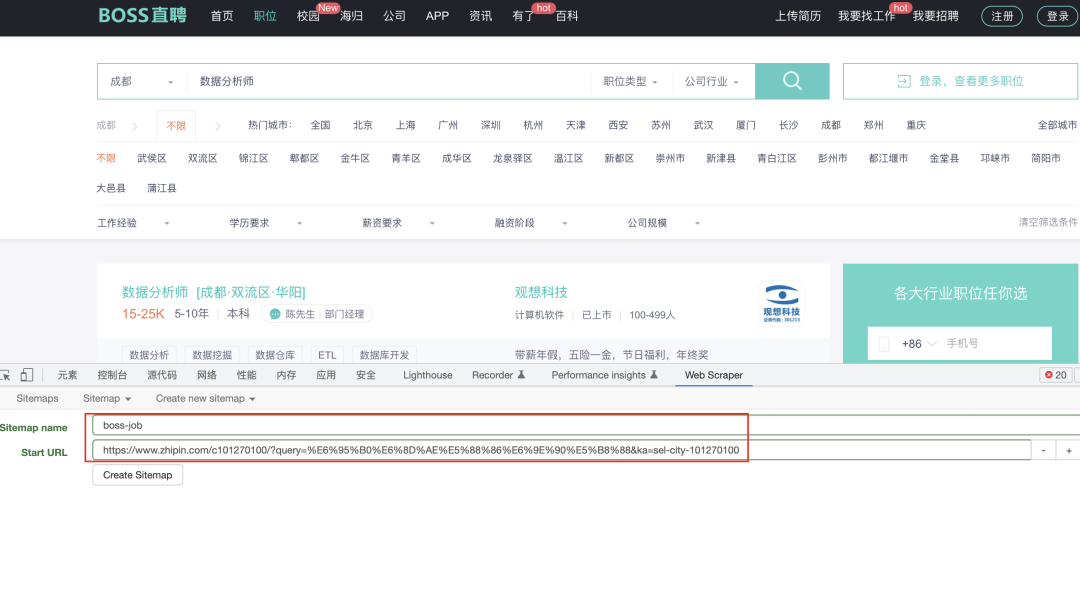Open the Recorder panel tab
Screen dimensions: 1080x597
point(494,374)
